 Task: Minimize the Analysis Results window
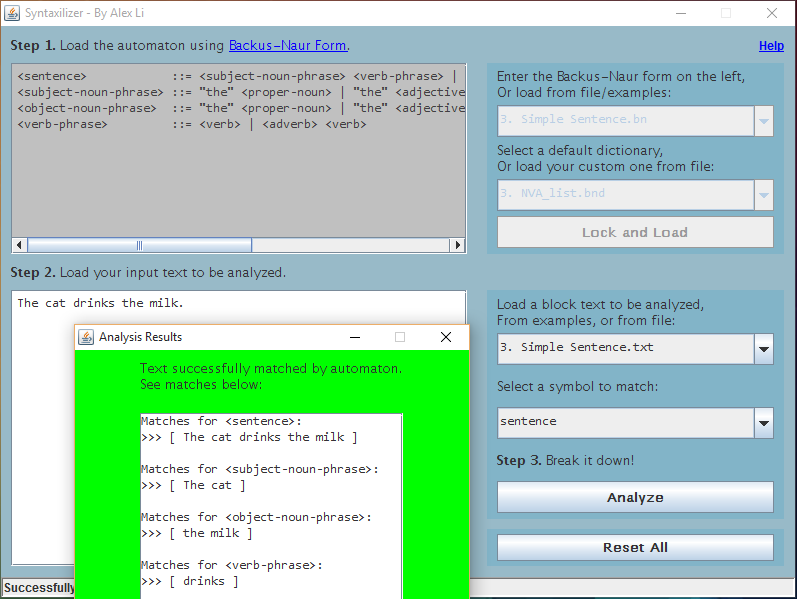pos(355,337)
